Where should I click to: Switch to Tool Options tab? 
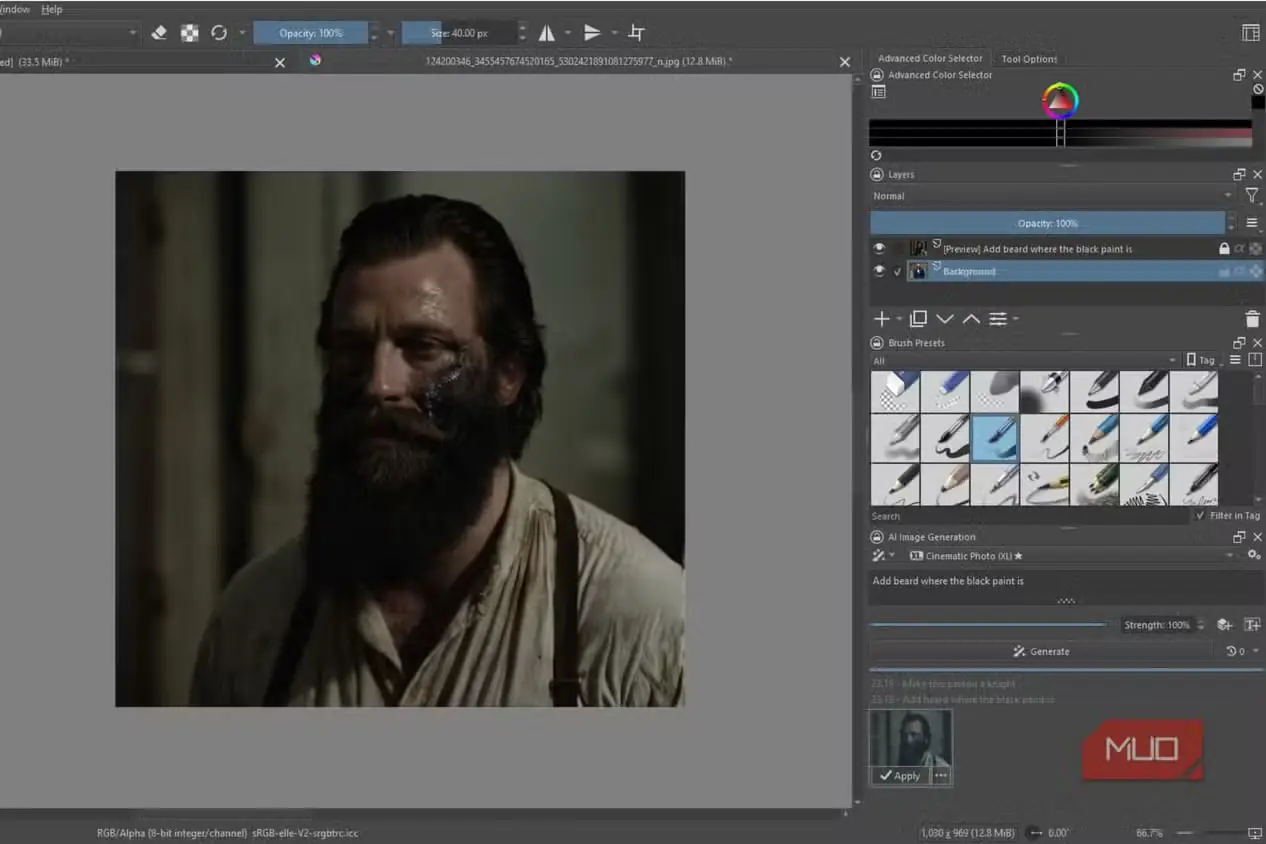[1029, 59]
